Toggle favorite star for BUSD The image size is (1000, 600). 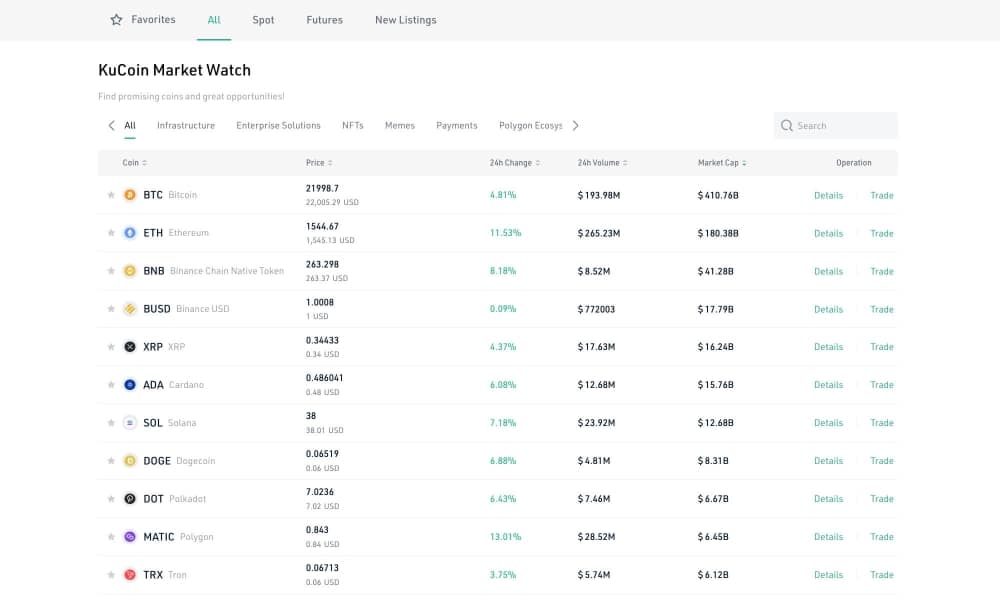coord(111,309)
